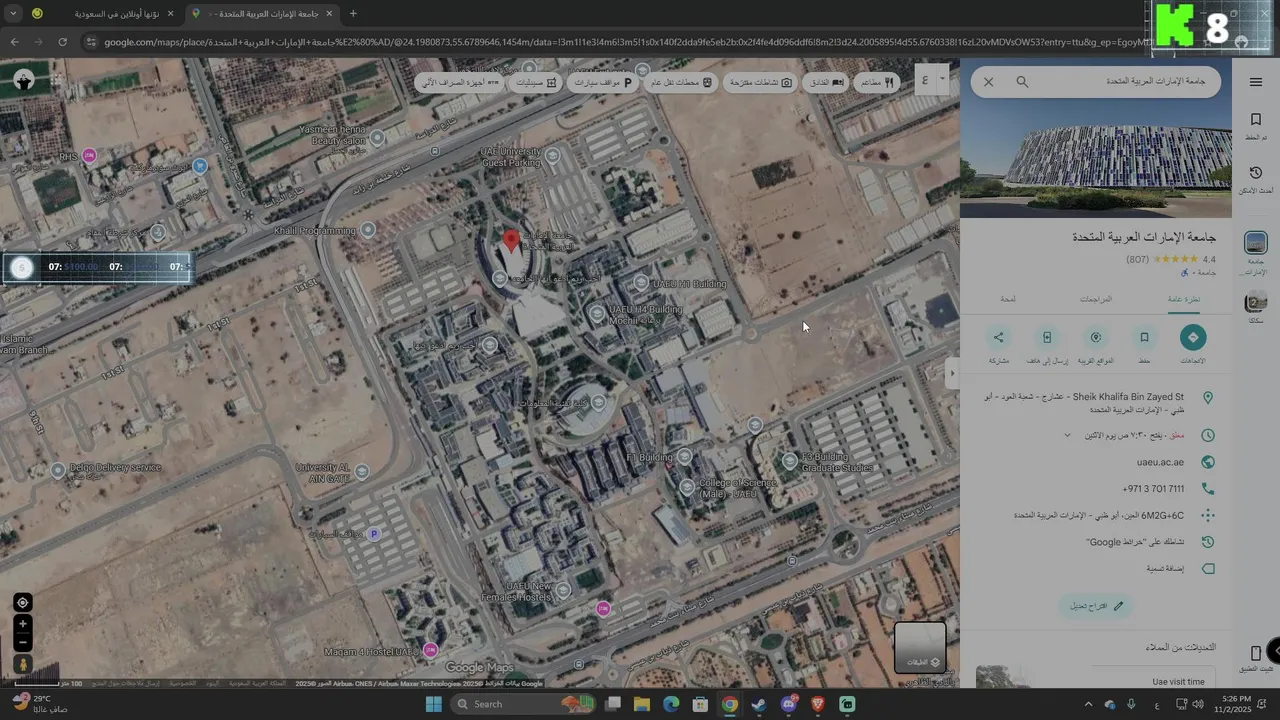Select the Parking chip
This screenshot has height=720, width=1280.
pos(603,82)
